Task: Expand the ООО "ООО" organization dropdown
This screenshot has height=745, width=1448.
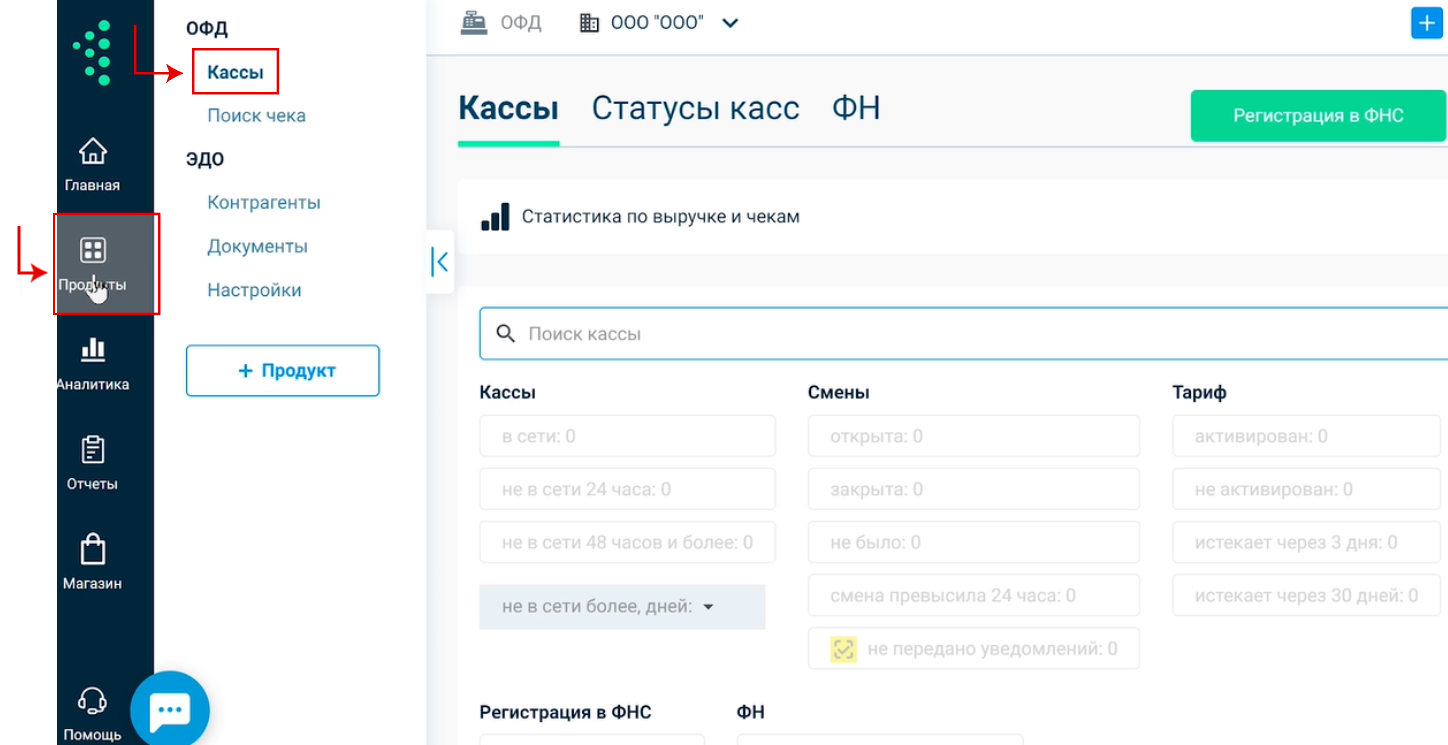Action: coord(730,23)
